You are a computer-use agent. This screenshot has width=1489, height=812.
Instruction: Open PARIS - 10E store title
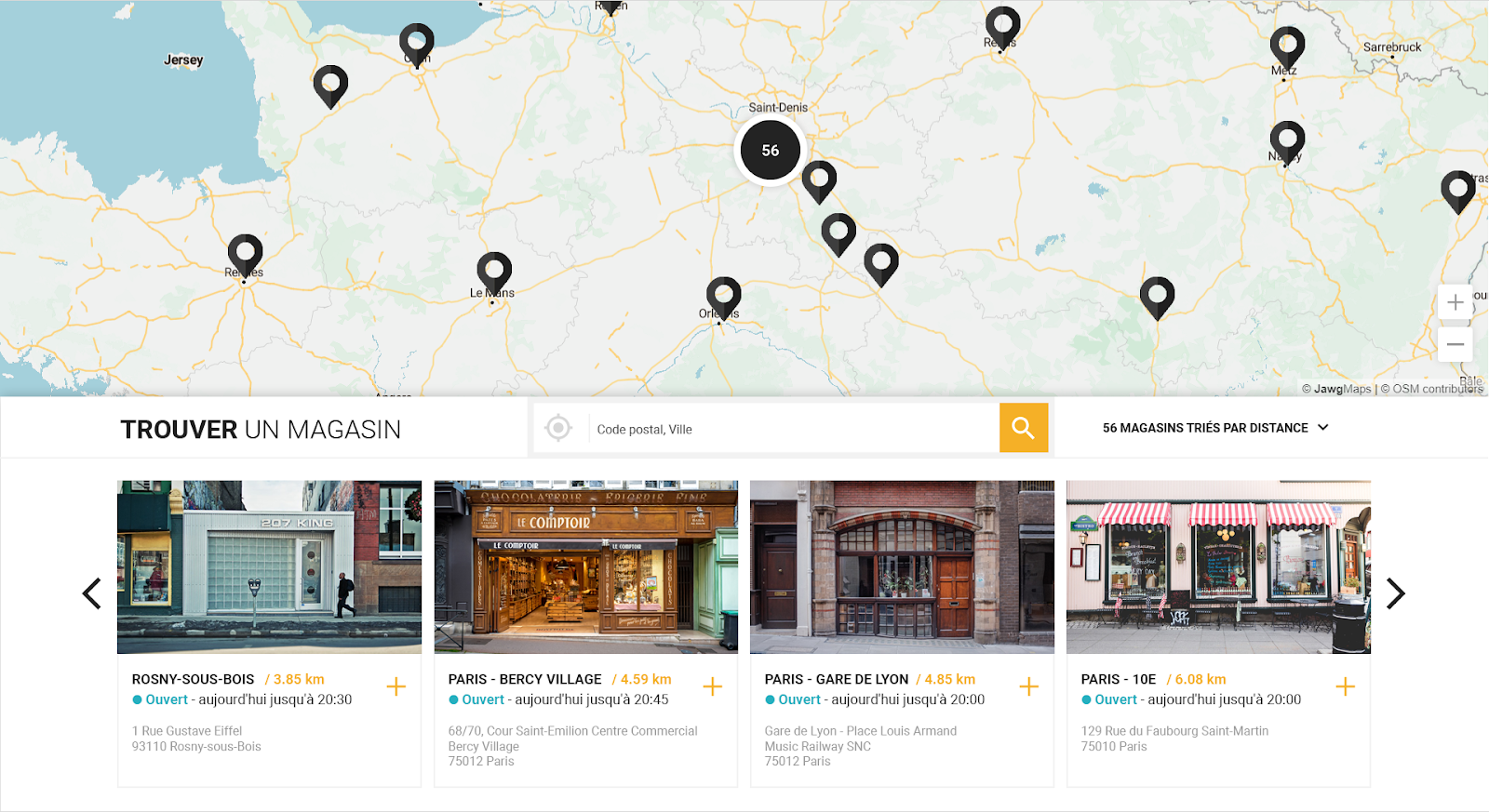point(1119,679)
